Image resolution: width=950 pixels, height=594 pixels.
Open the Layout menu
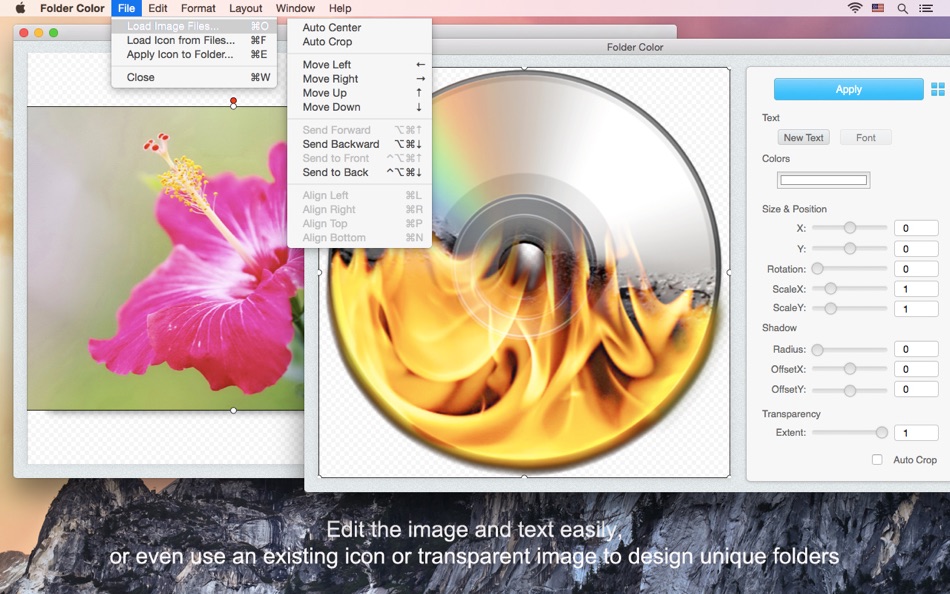245,8
